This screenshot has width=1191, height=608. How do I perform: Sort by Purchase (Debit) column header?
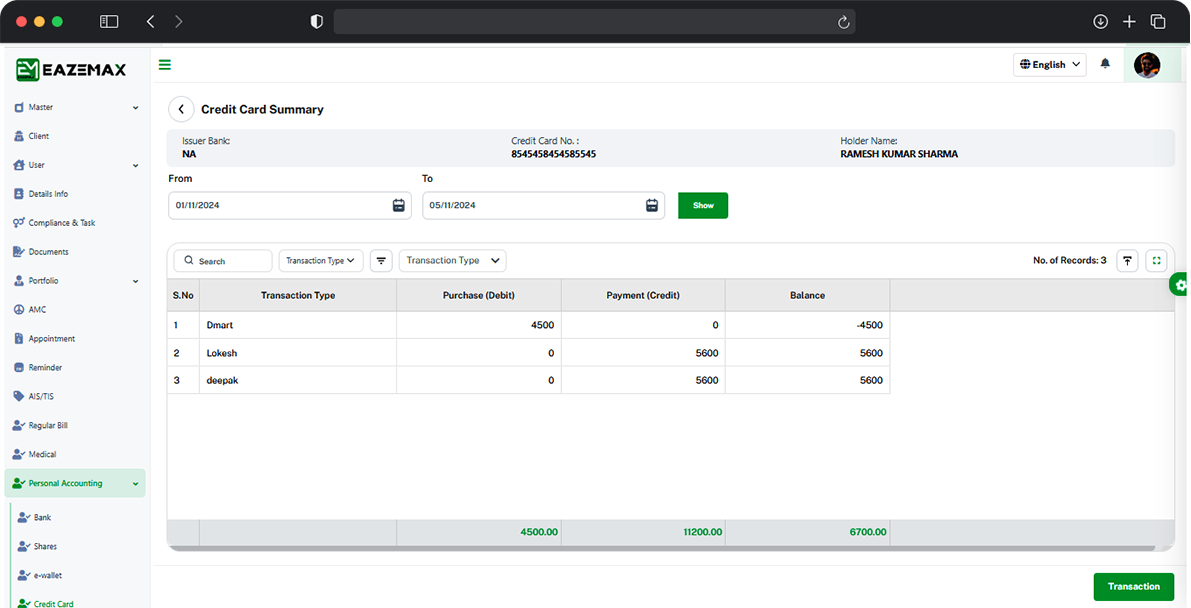point(479,295)
